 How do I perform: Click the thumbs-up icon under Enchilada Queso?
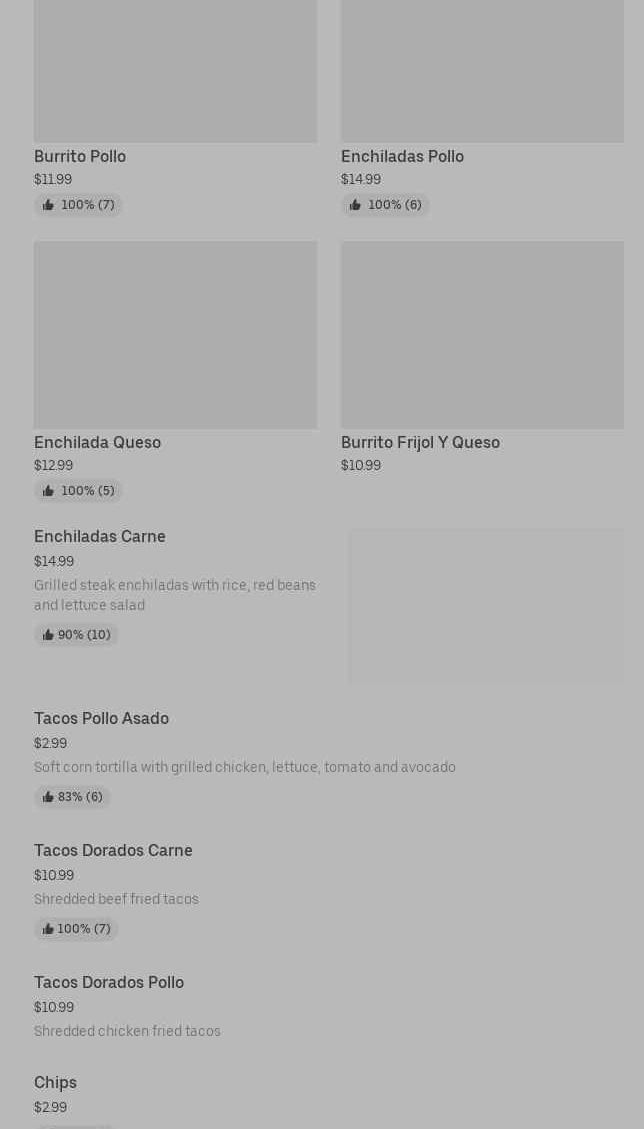pyautogui.click(x=48, y=491)
